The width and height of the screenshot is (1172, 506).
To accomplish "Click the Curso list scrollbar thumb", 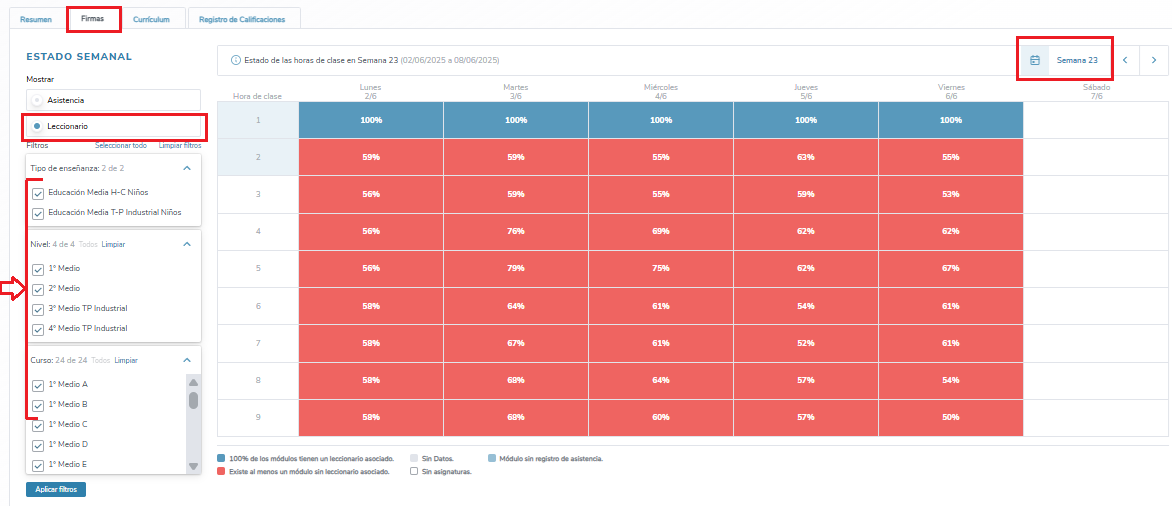I will (x=194, y=401).
